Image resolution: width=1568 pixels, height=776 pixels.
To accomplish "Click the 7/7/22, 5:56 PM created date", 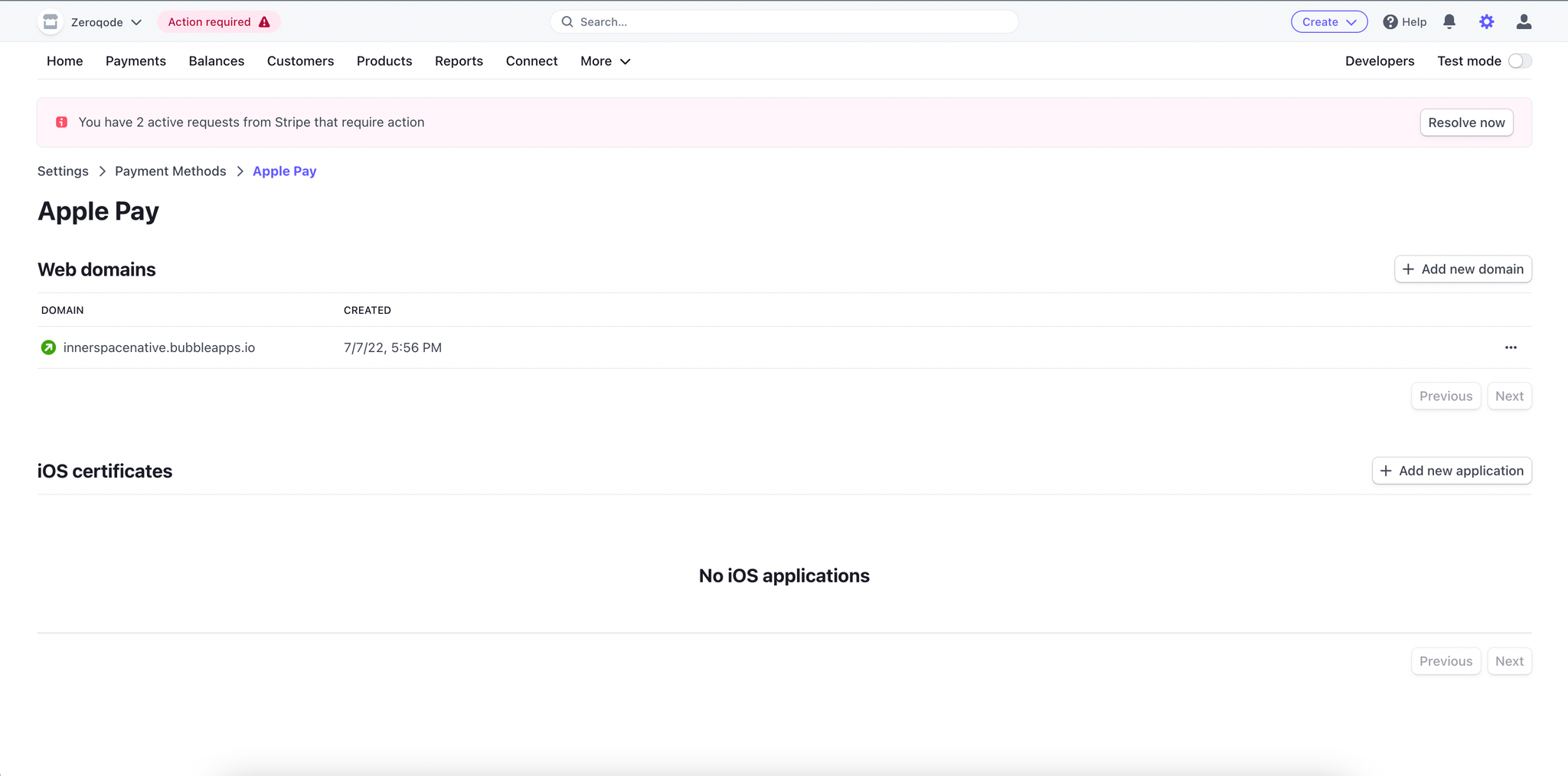I will pyautogui.click(x=393, y=347).
